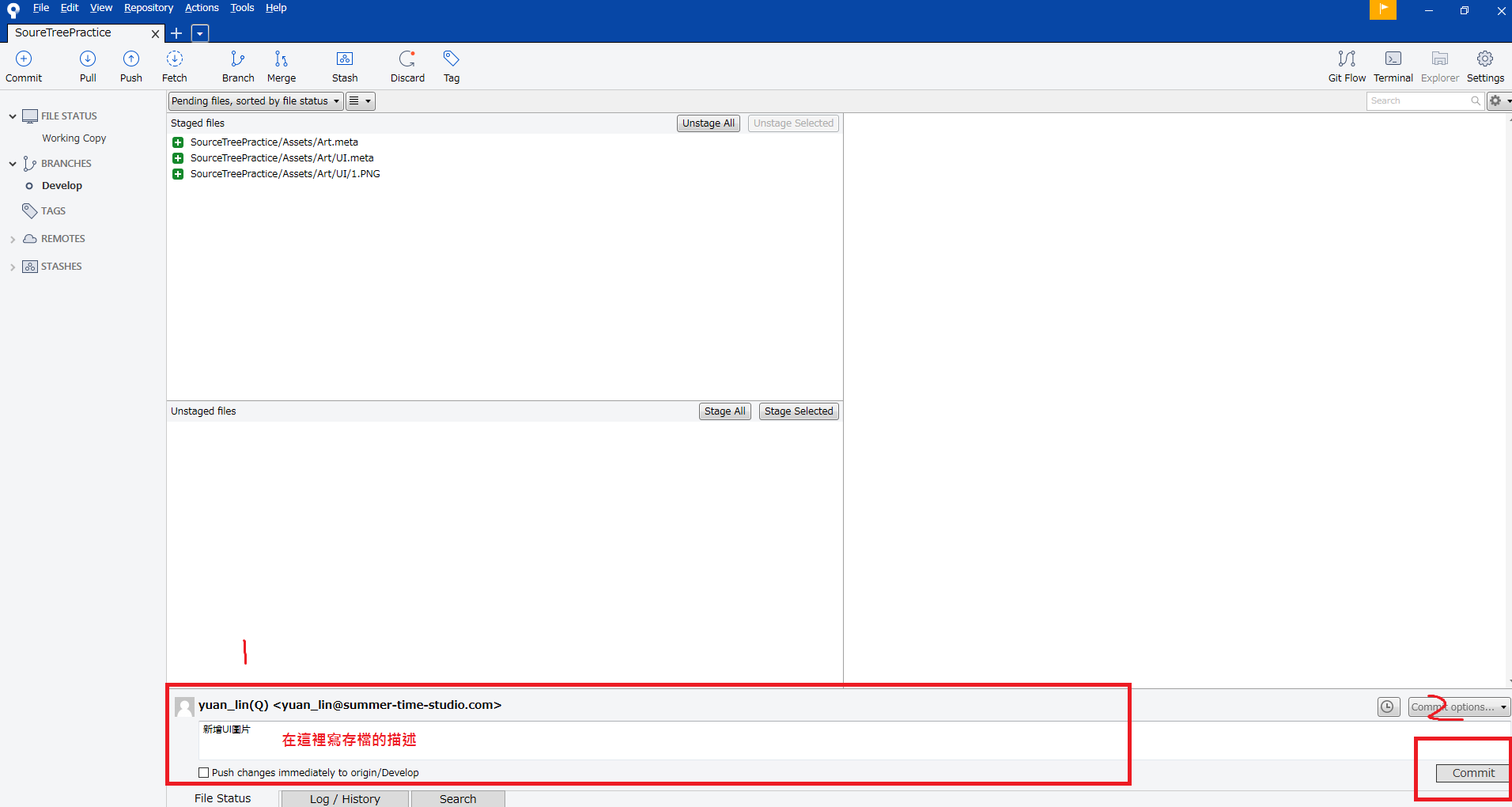1512x807 pixels.
Task: Select staged file Assets/Art/UI.meta
Action: 282,158
